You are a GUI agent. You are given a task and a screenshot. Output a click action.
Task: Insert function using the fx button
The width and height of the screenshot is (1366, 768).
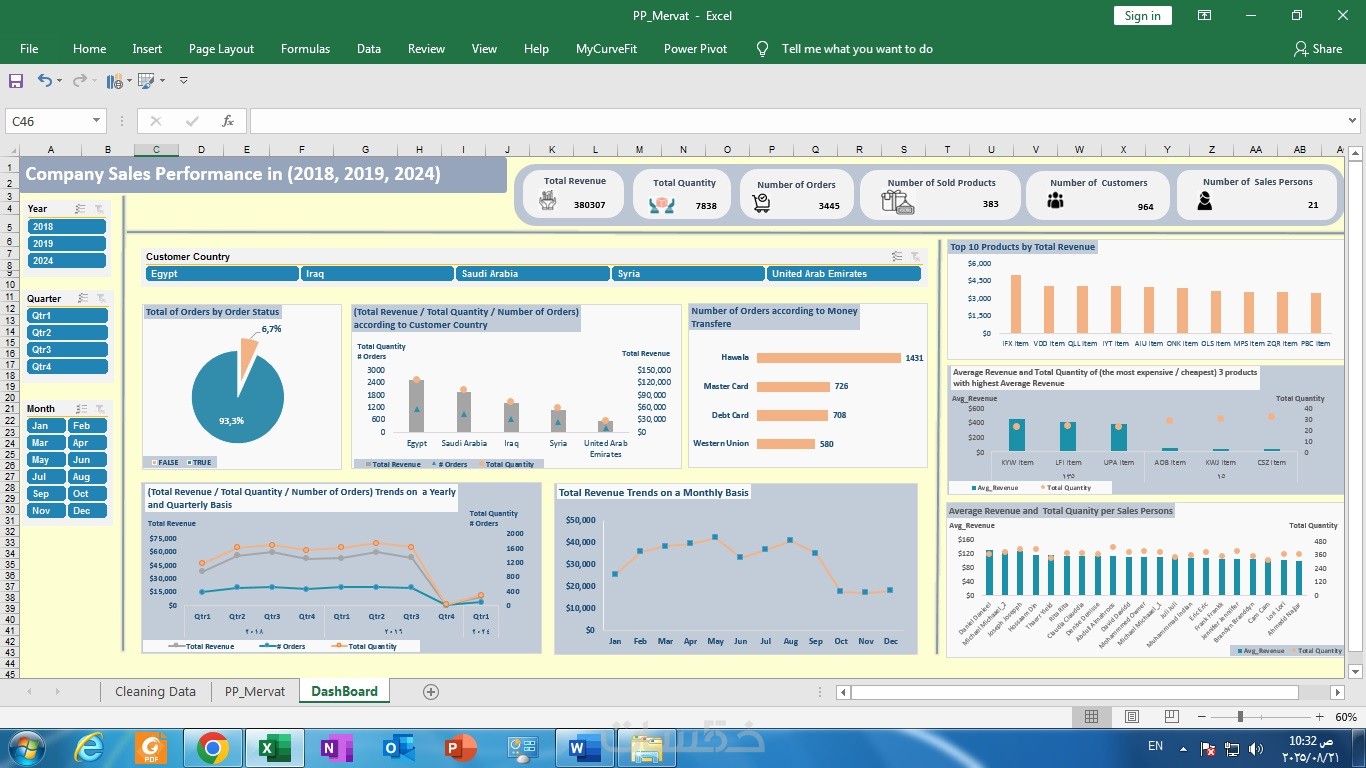(x=228, y=121)
